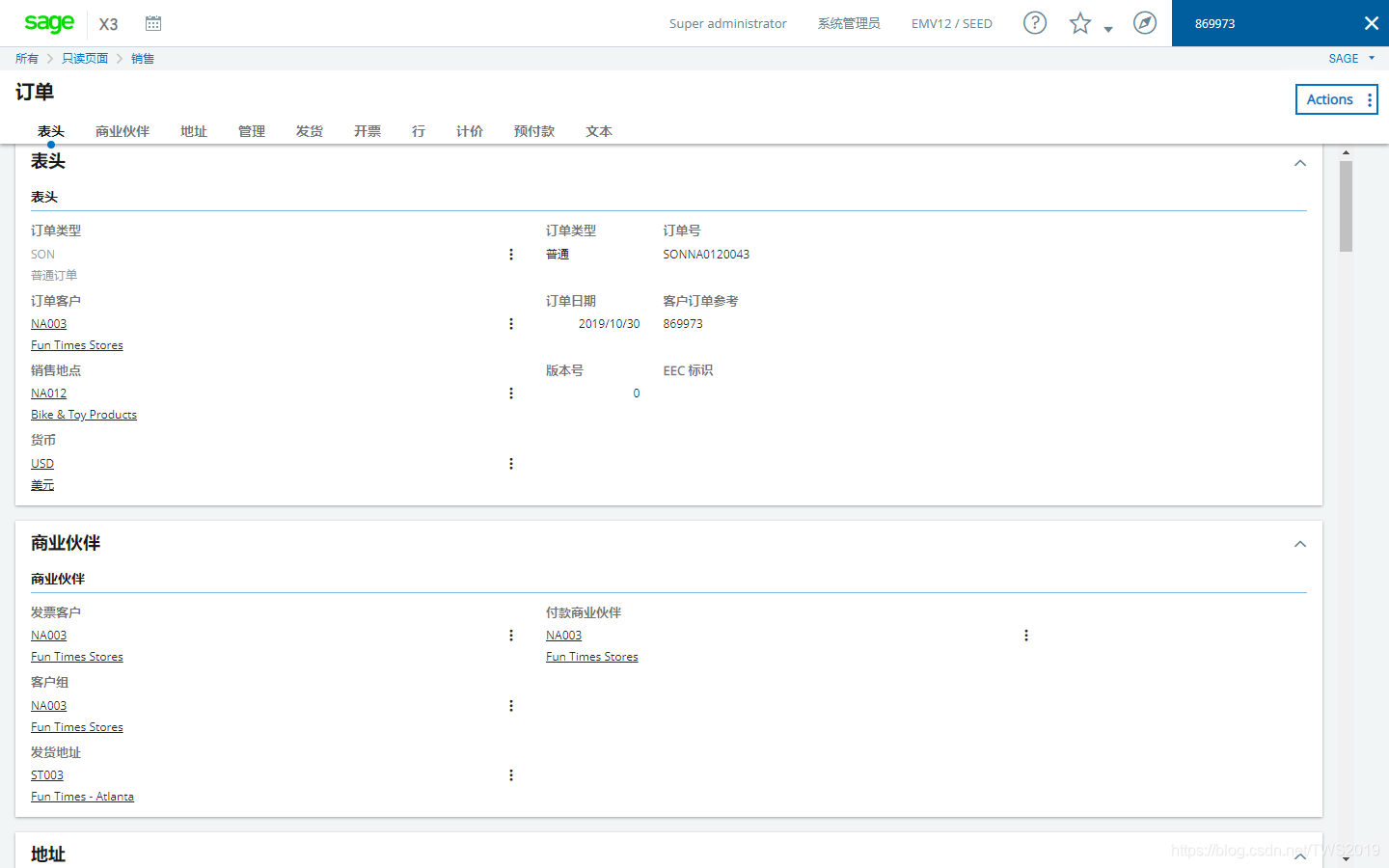Open the NA012 sales site link
Viewport: 1389px width, 868px height.
tap(48, 393)
